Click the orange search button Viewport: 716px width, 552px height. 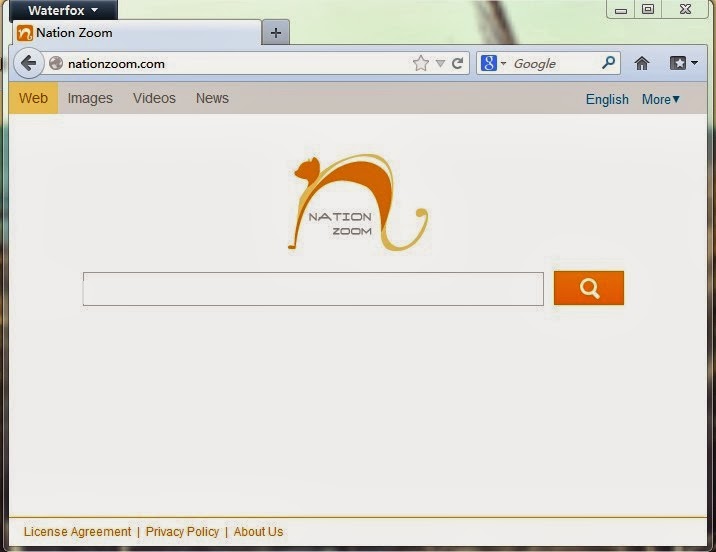pyautogui.click(x=589, y=288)
